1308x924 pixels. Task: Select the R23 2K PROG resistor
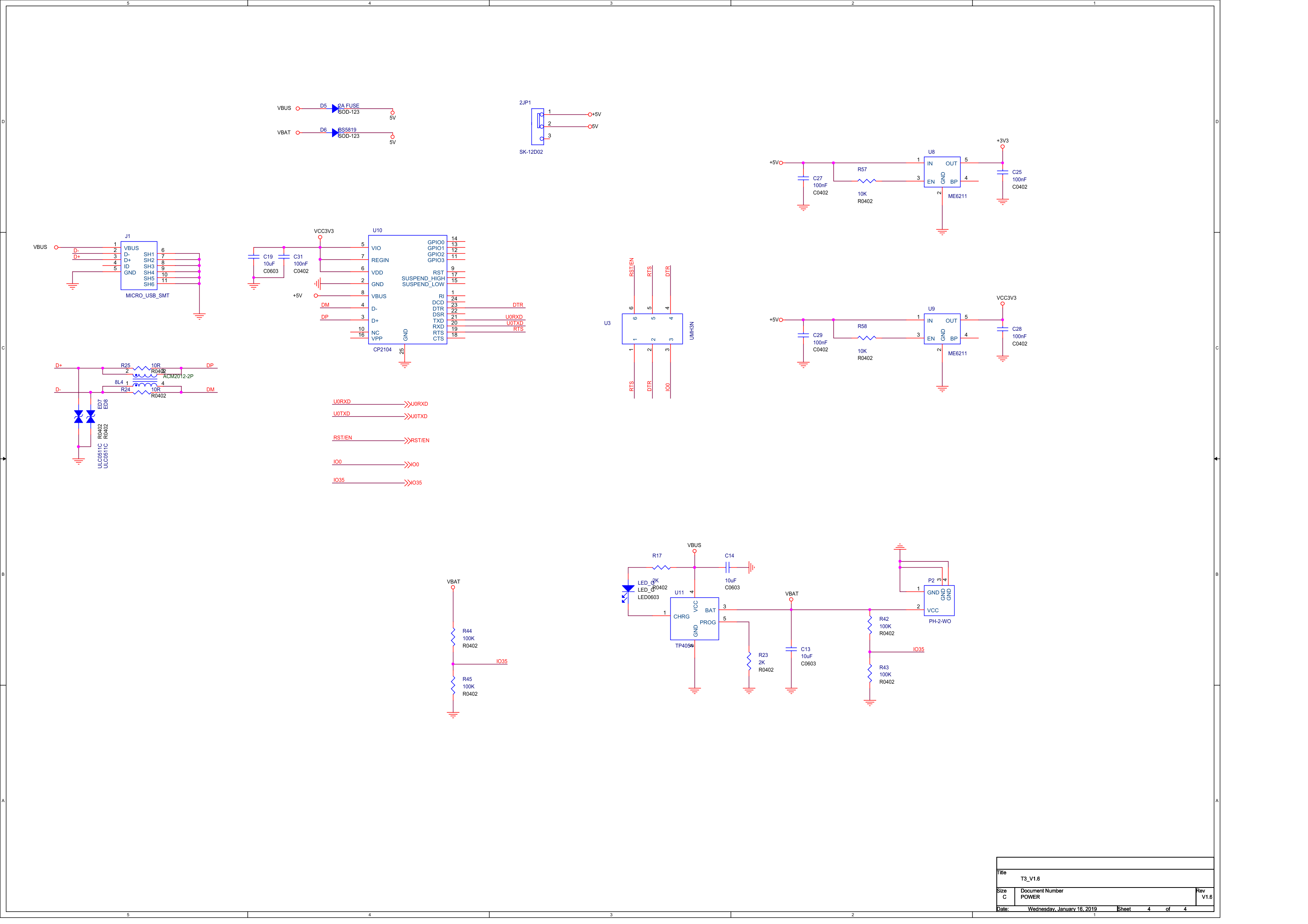[749, 662]
